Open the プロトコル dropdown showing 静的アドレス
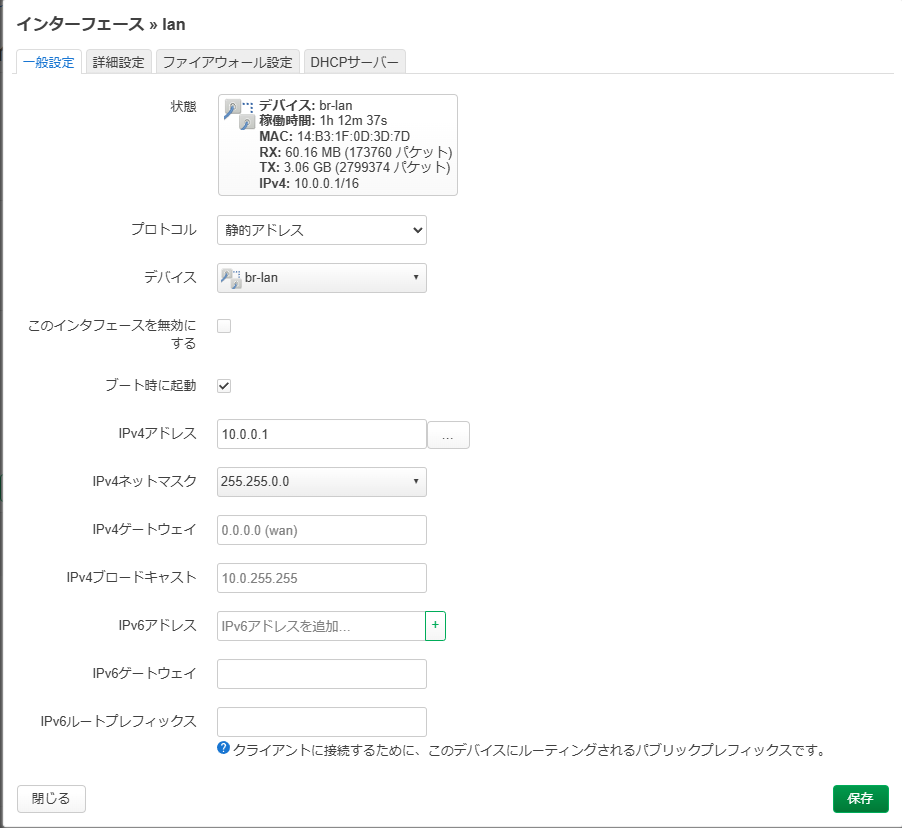902x828 pixels. click(322, 230)
